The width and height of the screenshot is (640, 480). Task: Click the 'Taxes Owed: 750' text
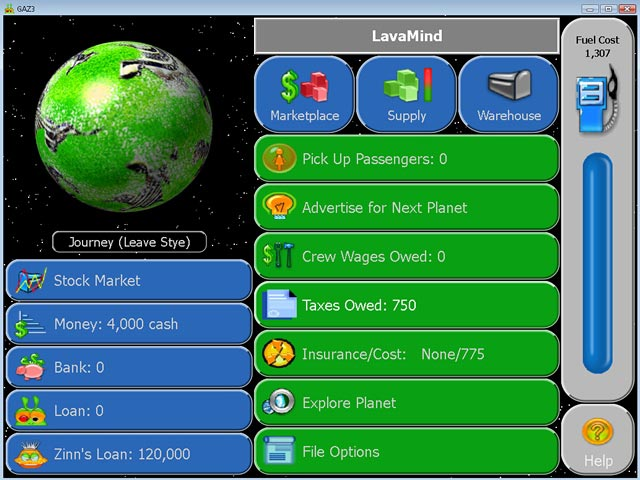pyautogui.click(x=359, y=305)
